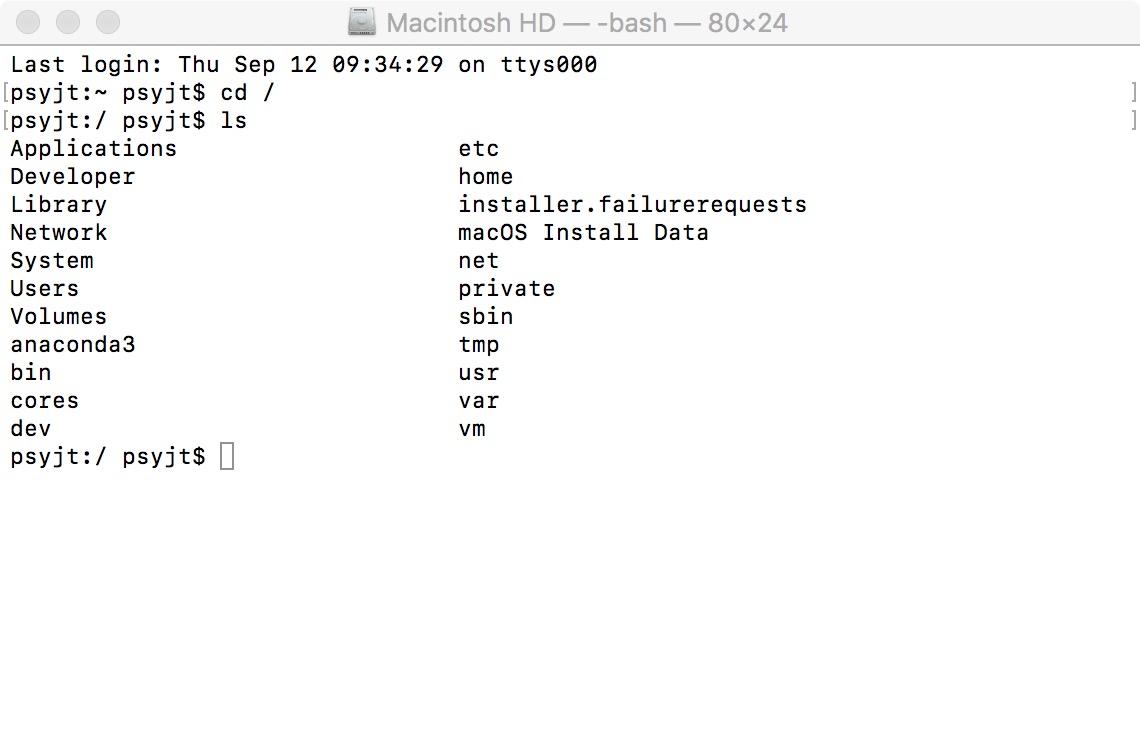
Task: Click "installer.failurerequests" in the output
Action: tap(632, 205)
